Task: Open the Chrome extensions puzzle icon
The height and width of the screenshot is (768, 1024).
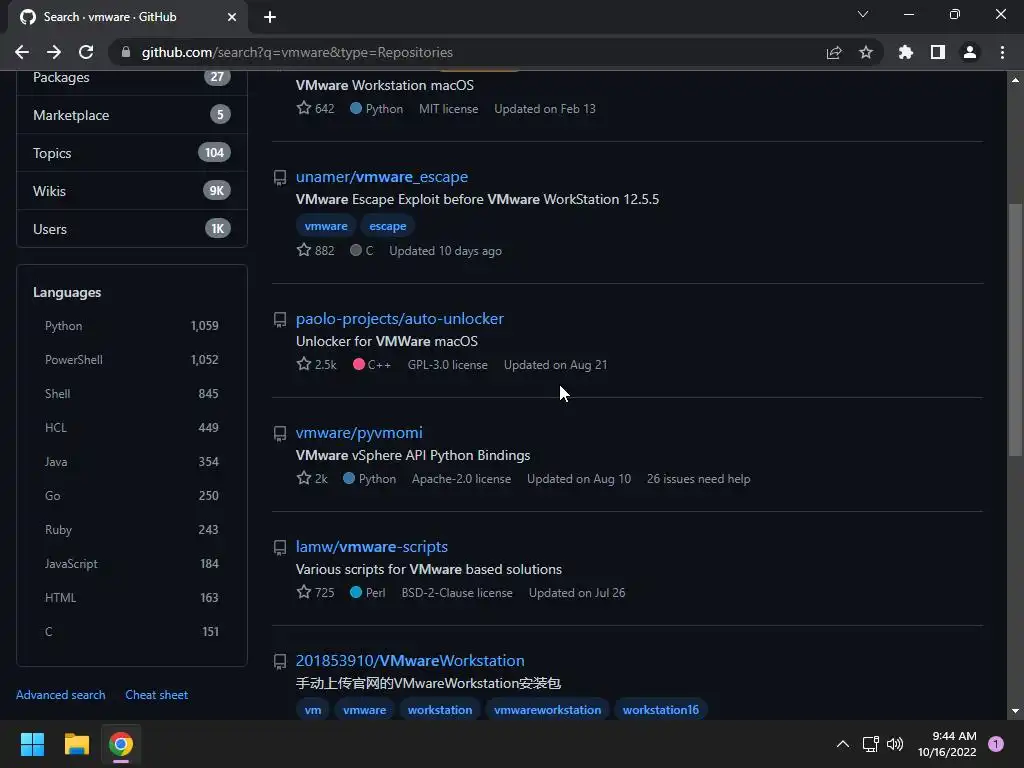Action: tap(906, 52)
